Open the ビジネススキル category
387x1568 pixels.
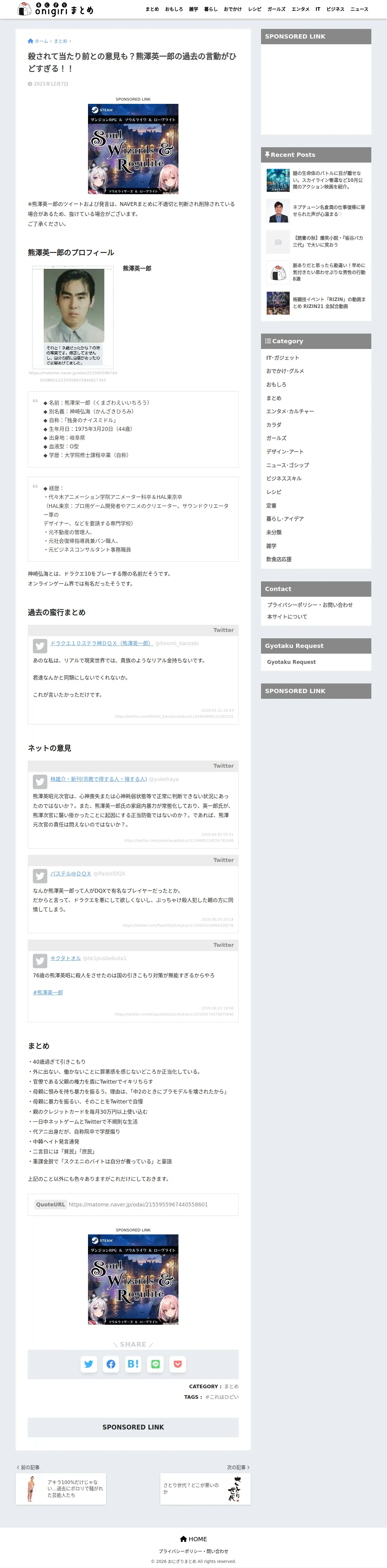click(x=284, y=478)
